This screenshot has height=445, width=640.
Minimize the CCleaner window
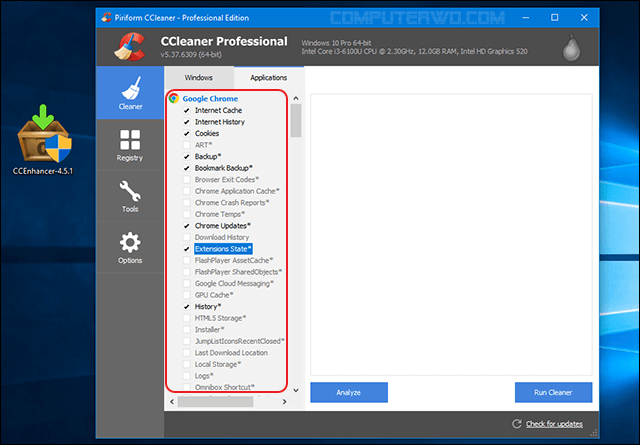(x=526, y=18)
